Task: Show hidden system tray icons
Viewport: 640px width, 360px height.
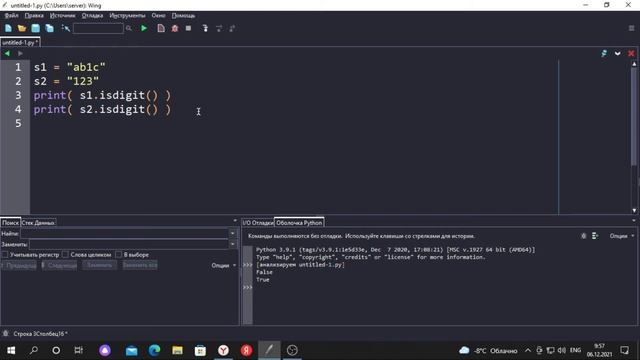Action: (x=528, y=350)
